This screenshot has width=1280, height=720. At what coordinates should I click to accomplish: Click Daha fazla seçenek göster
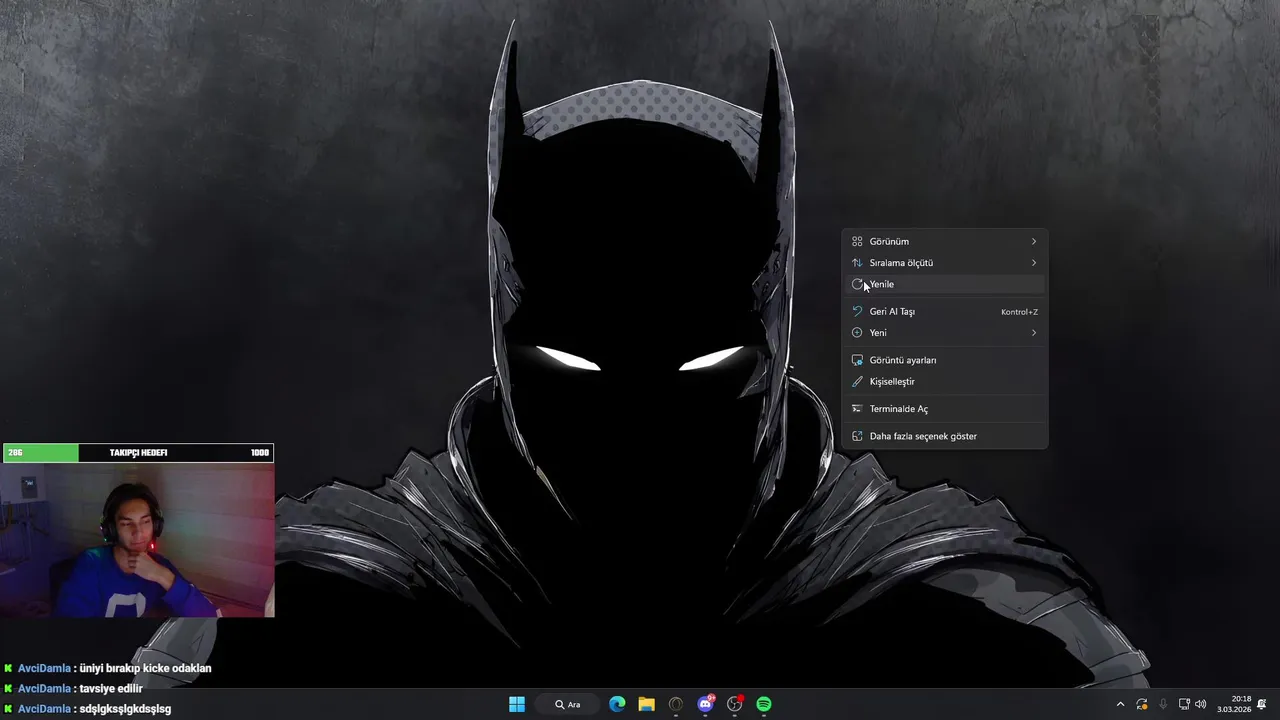[945, 436]
